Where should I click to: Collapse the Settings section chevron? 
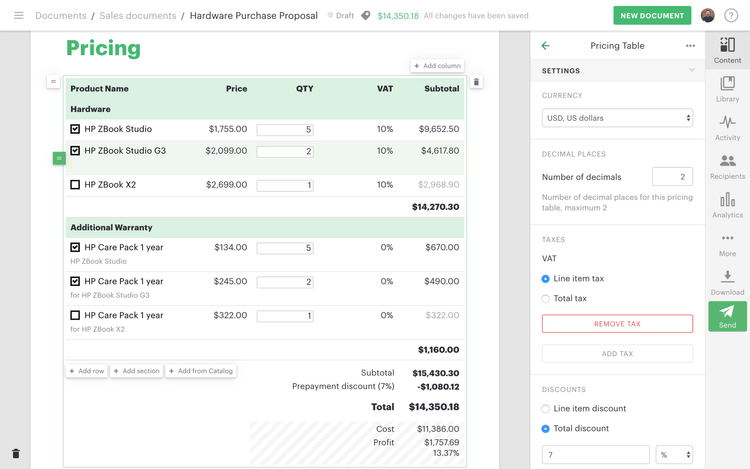click(691, 71)
